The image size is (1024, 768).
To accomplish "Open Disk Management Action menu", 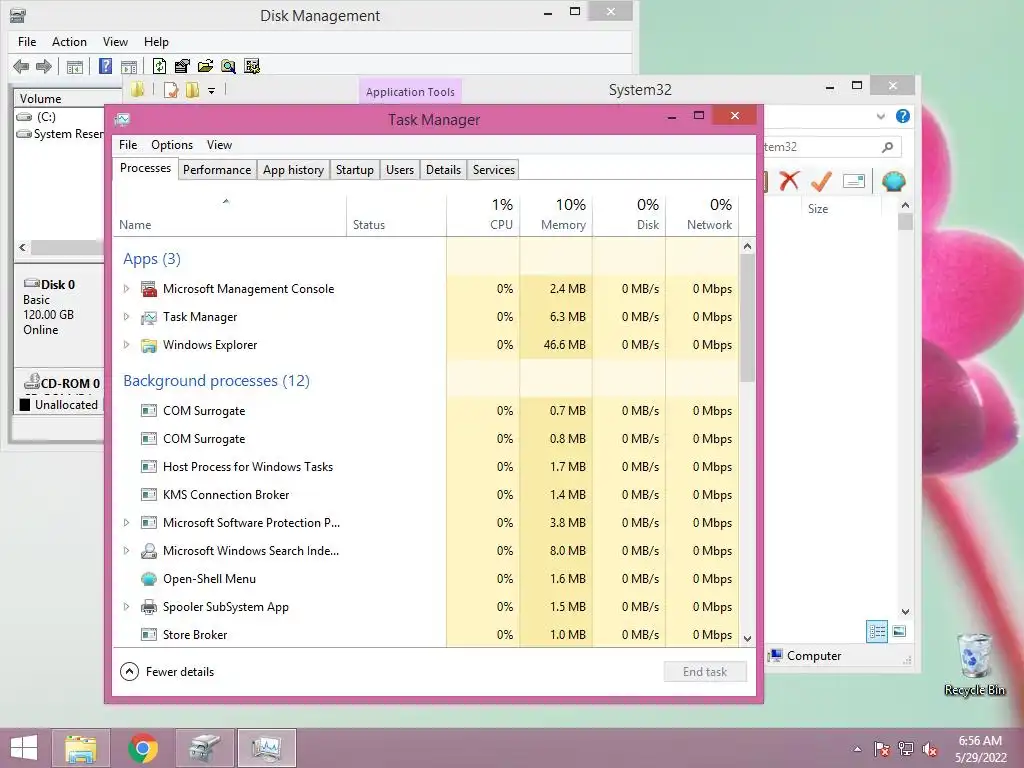I will point(69,42).
